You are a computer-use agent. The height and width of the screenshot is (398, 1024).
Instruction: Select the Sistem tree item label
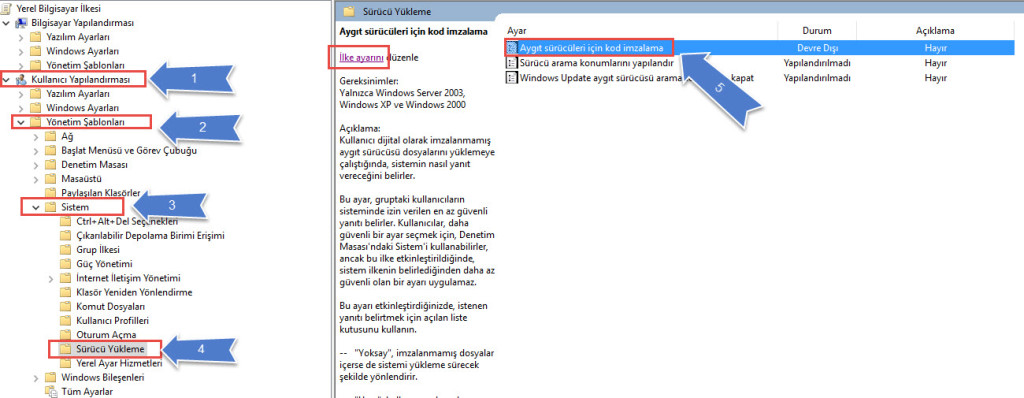click(75, 207)
